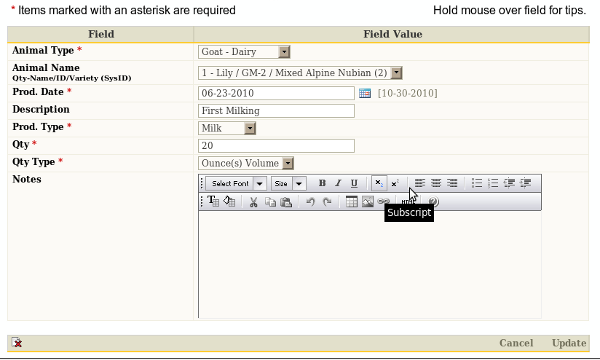Screen dimensions: 600x360
Task: Redo last edit in Notes
Action: [327, 202]
